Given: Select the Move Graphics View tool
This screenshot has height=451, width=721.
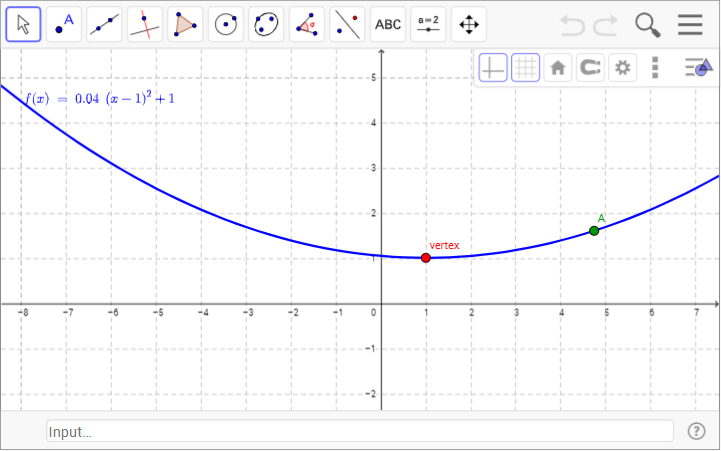Looking at the screenshot, I should (x=469, y=24).
